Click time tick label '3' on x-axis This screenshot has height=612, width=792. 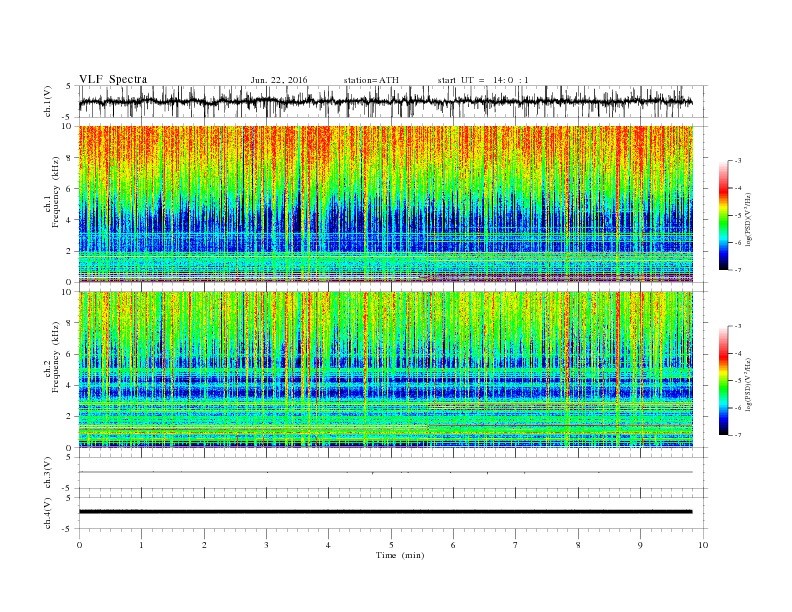266,545
